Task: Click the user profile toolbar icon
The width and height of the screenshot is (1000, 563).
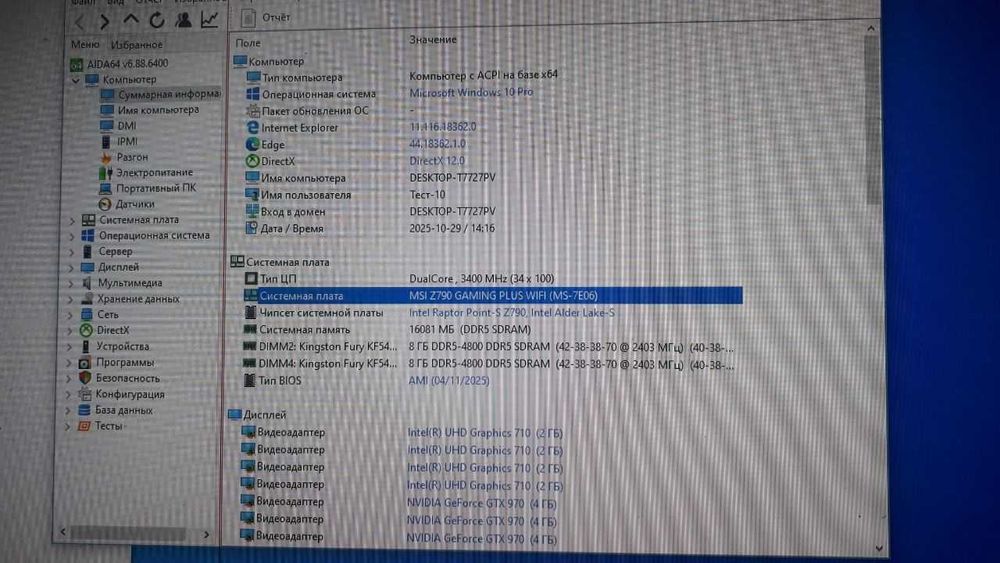Action: pos(184,20)
